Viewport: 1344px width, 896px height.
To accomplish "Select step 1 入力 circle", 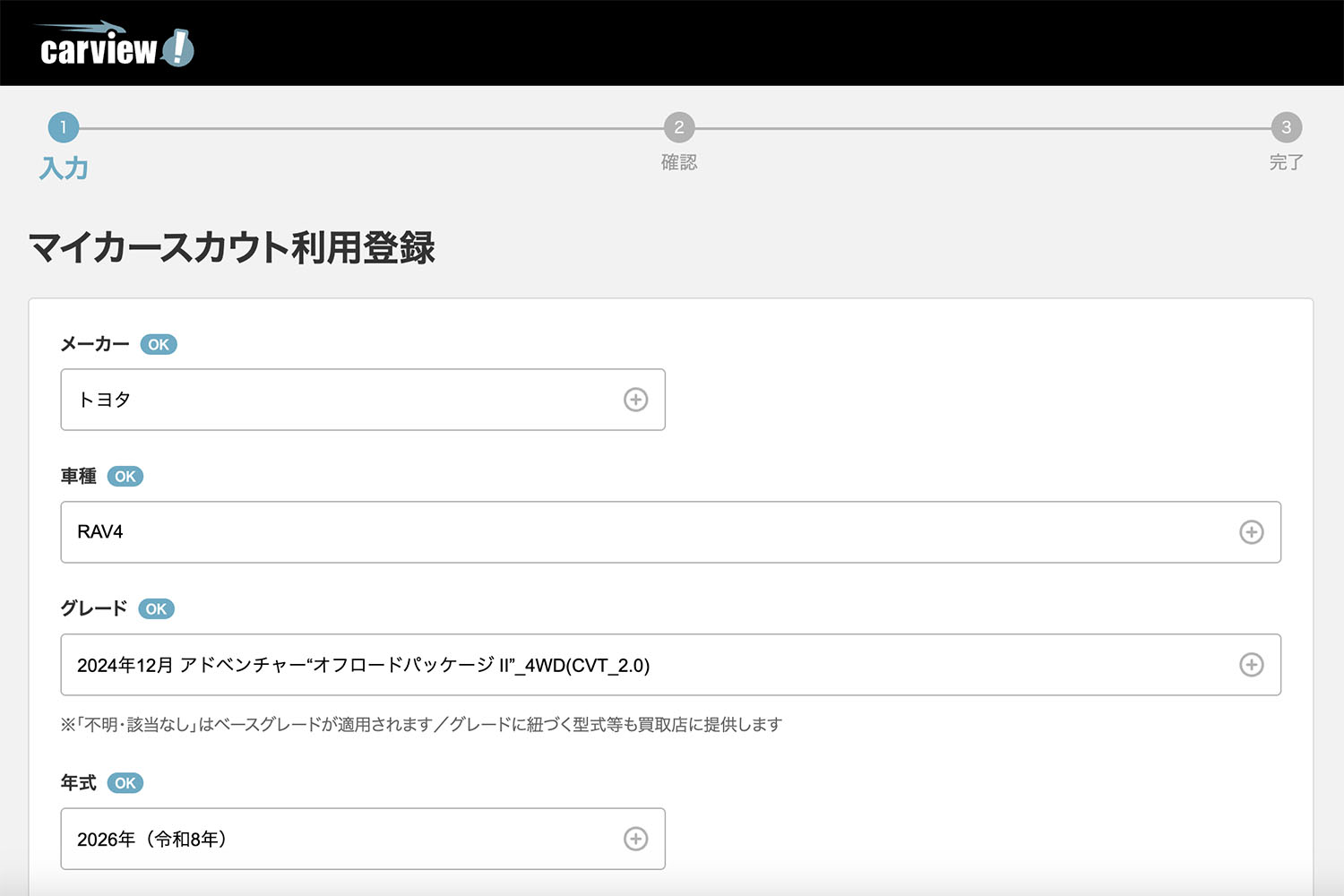I will point(64,127).
